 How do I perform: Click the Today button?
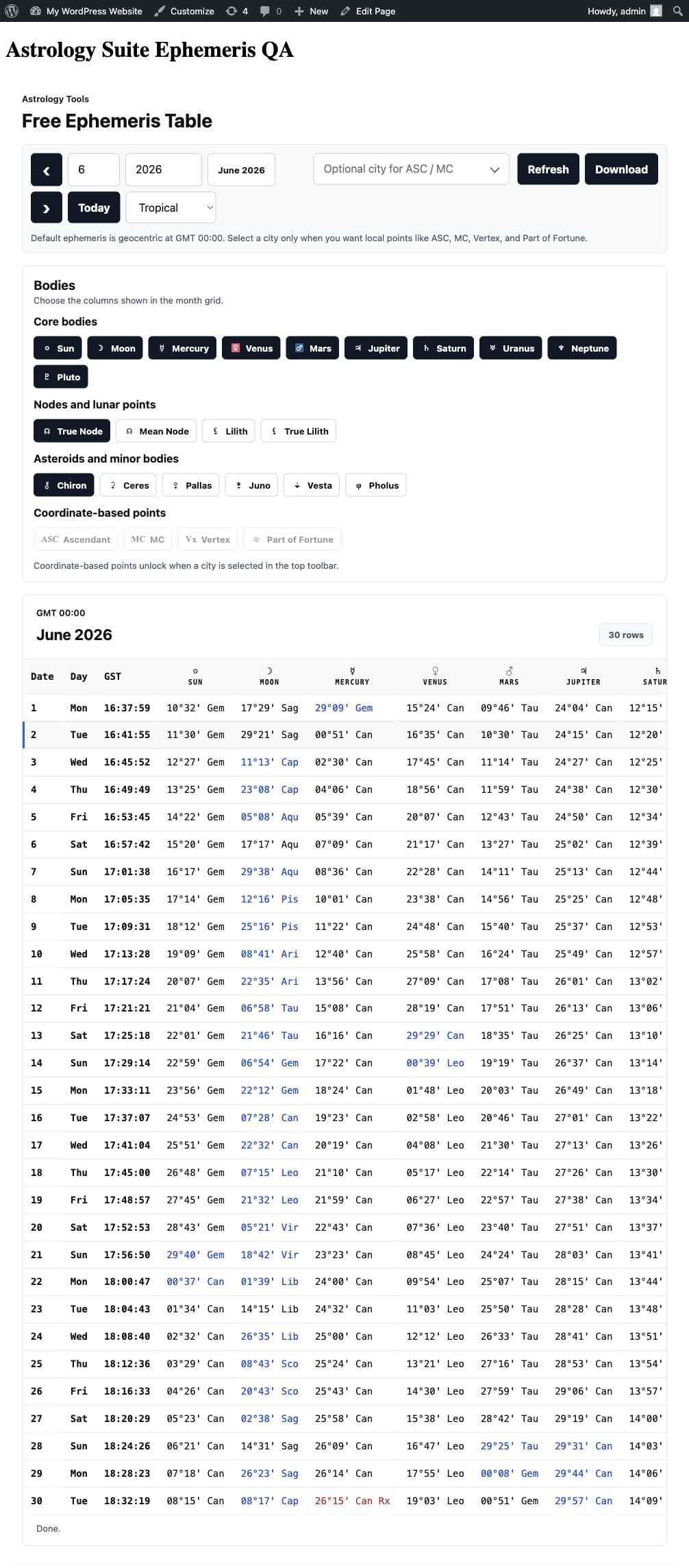point(94,208)
